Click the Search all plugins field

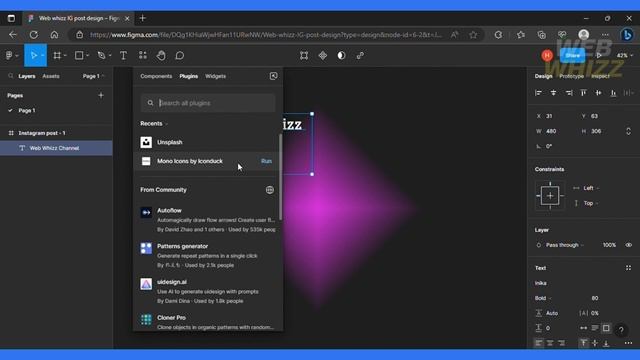[x=208, y=103]
